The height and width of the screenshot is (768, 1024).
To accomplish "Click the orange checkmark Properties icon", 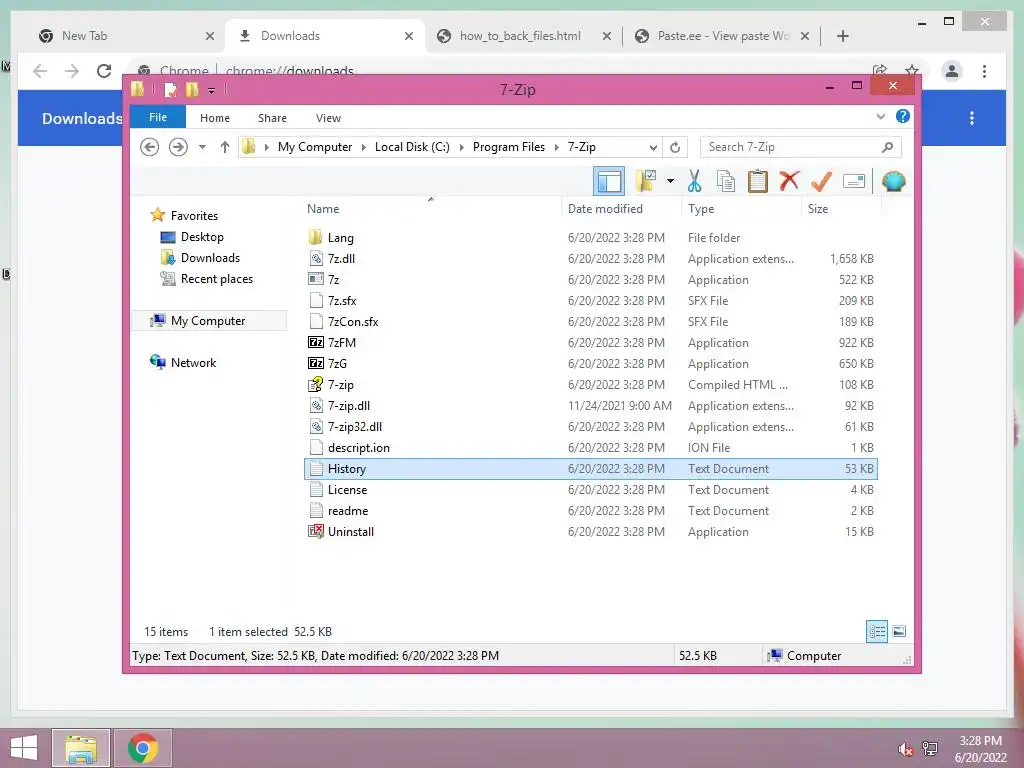I will coord(821,181).
